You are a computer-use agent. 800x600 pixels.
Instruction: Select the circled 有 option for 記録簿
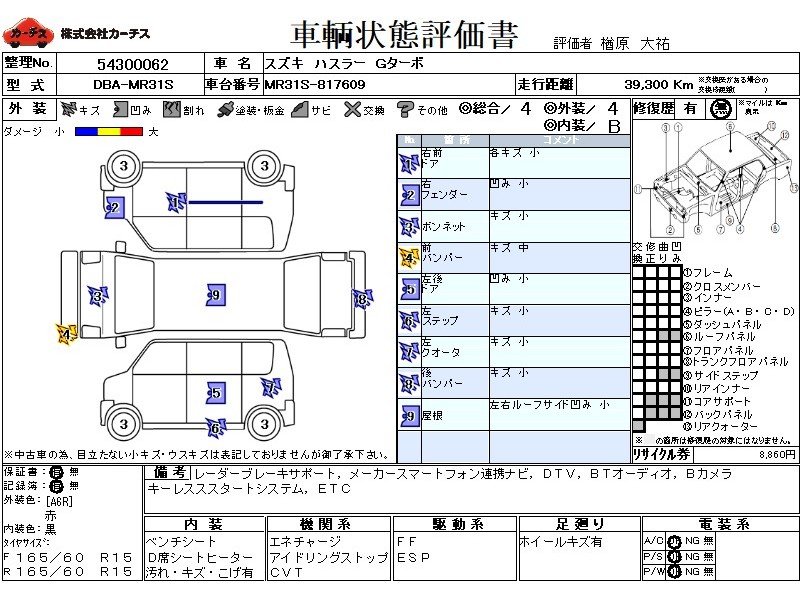[57, 486]
